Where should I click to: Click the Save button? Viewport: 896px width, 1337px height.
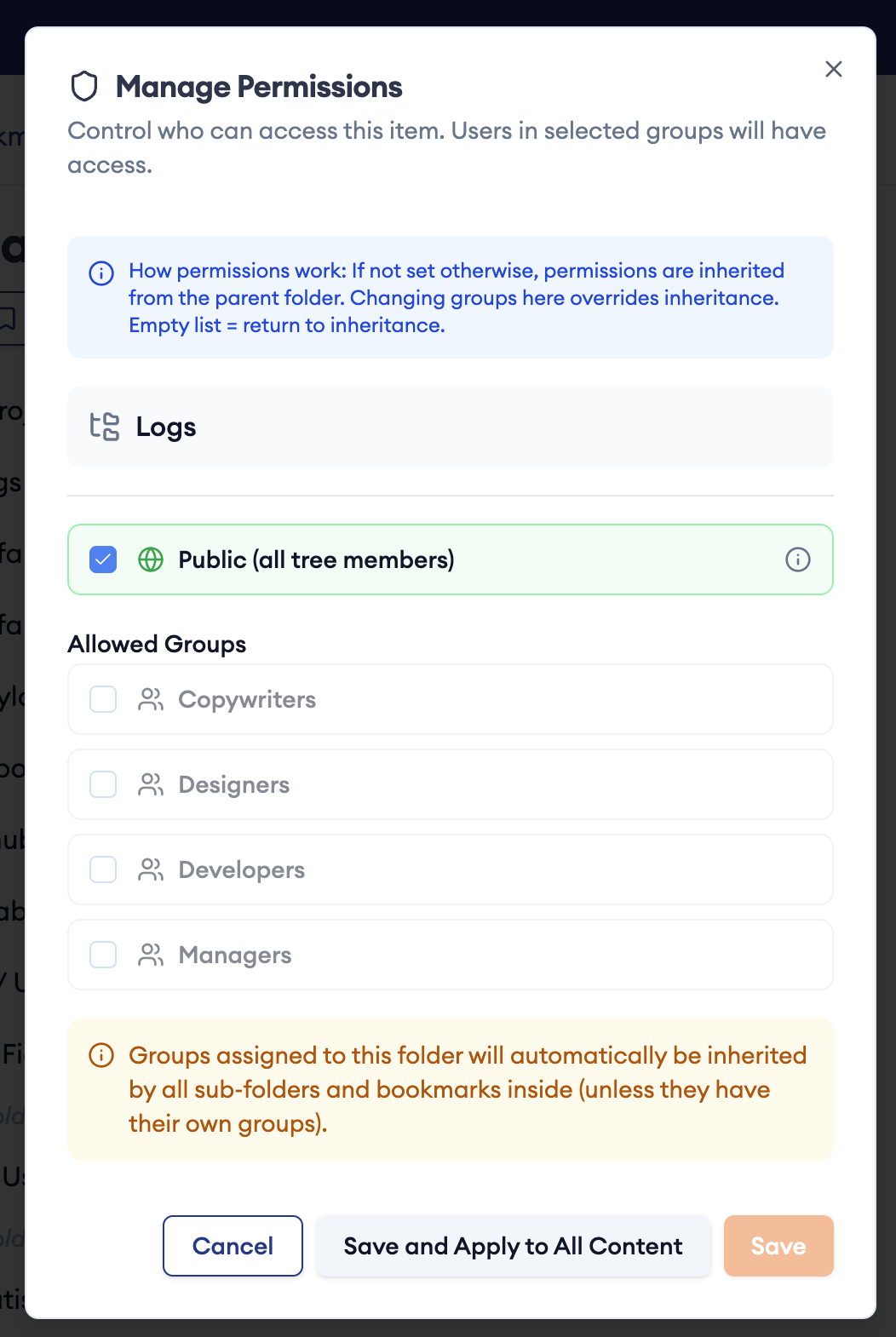pos(778,1246)
